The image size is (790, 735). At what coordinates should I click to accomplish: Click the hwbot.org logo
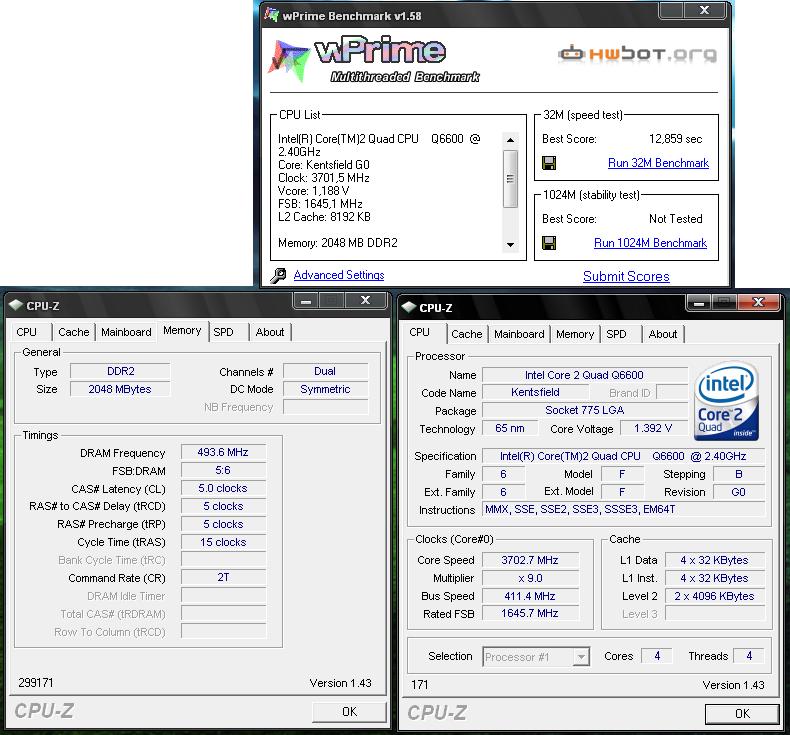(x=637, y=53)
